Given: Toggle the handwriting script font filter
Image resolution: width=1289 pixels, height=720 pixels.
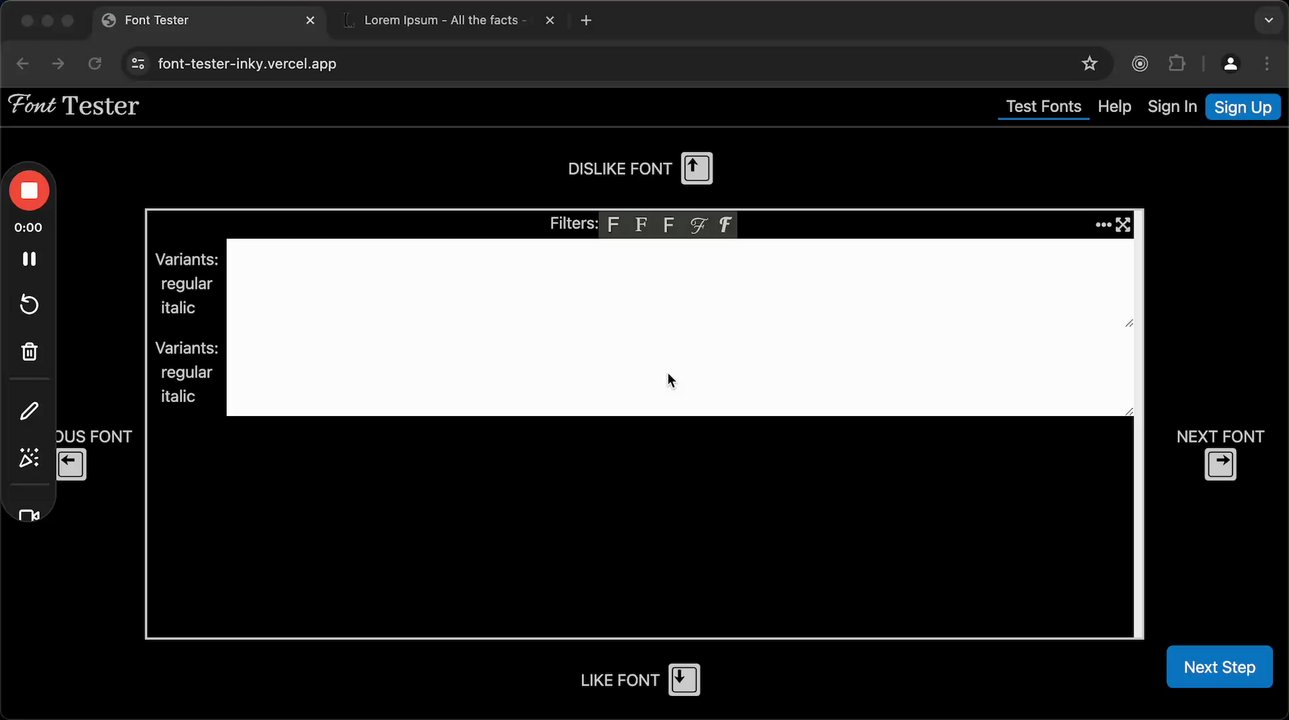Looking at the screenshot, I should 697,225.
